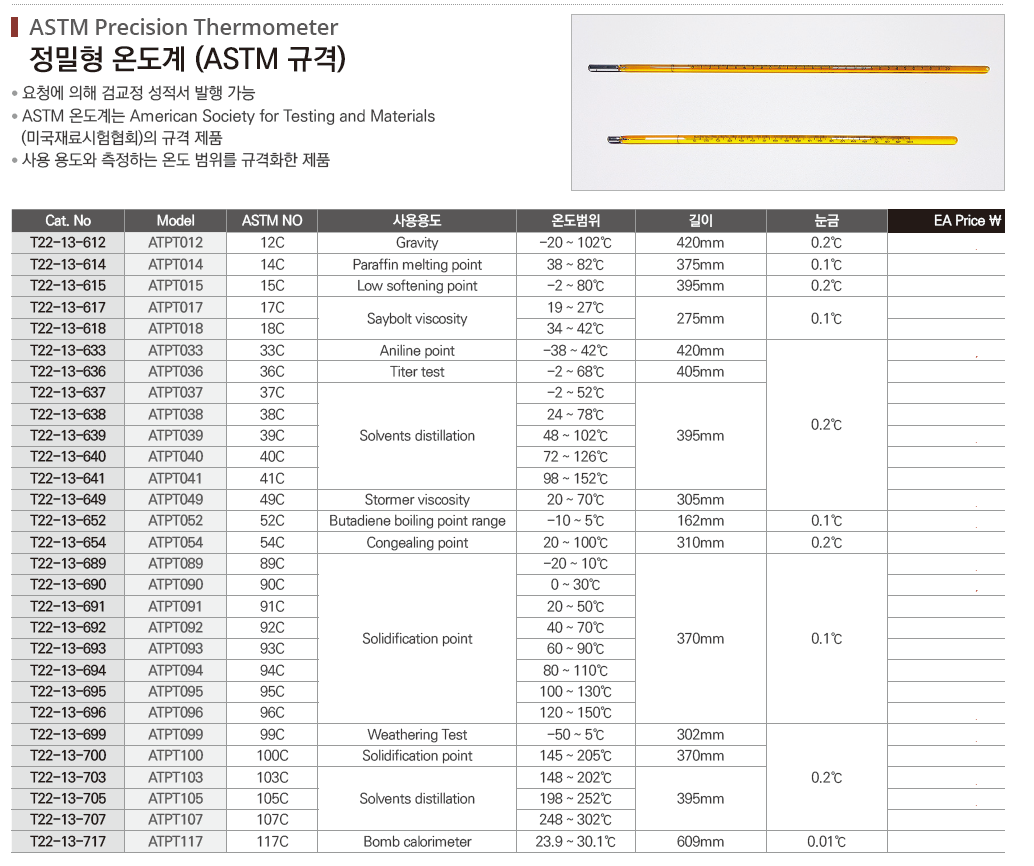Viewport: 1034px width, 866px height.
Task: Click ASTM number 117C
Action: tap(272, 841)
